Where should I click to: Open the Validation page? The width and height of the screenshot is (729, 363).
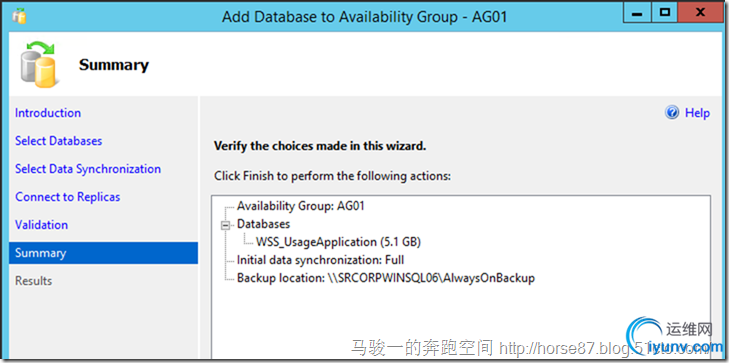click(41, 224)
